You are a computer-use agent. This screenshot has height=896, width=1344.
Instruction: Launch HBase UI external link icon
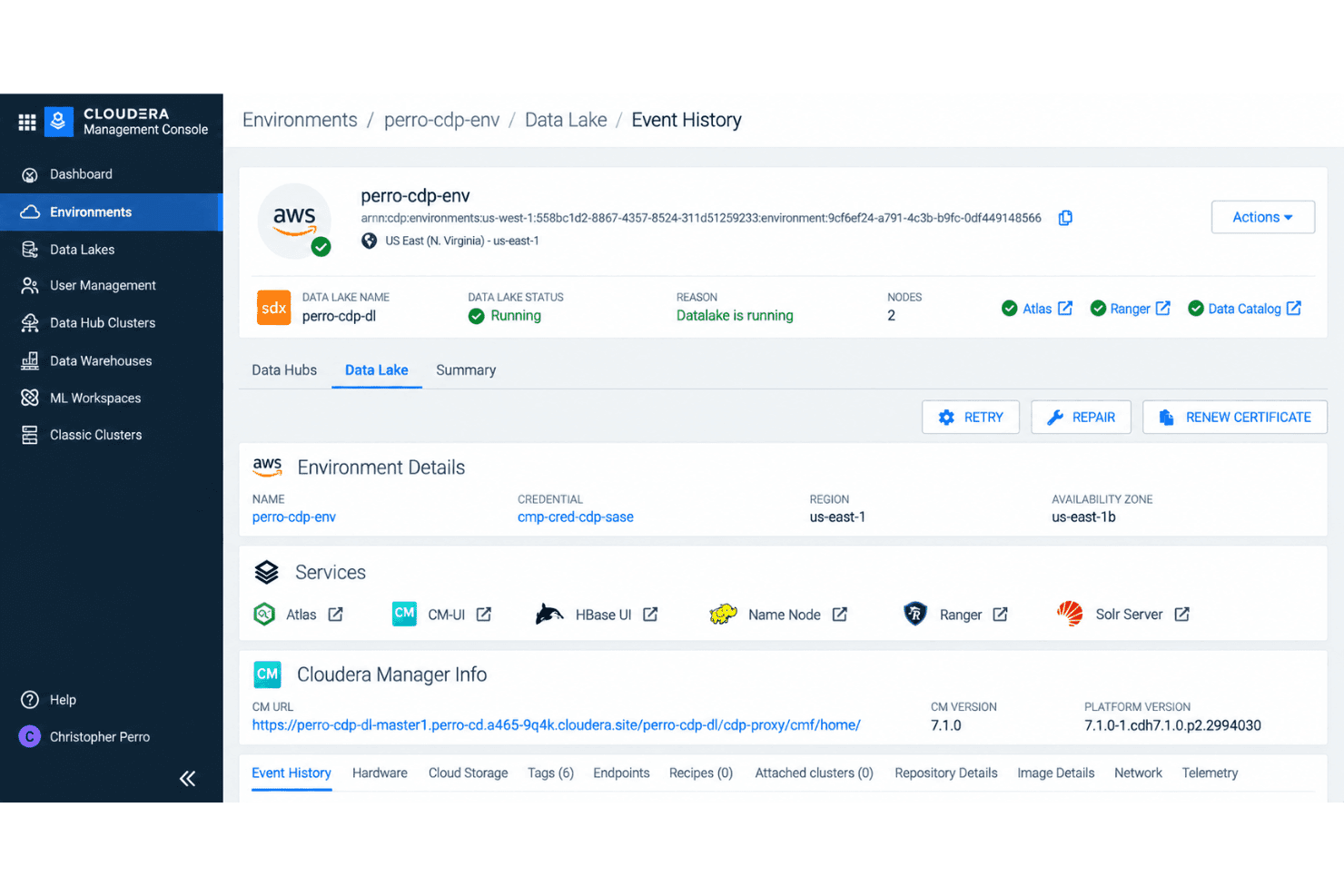[650, 615]
